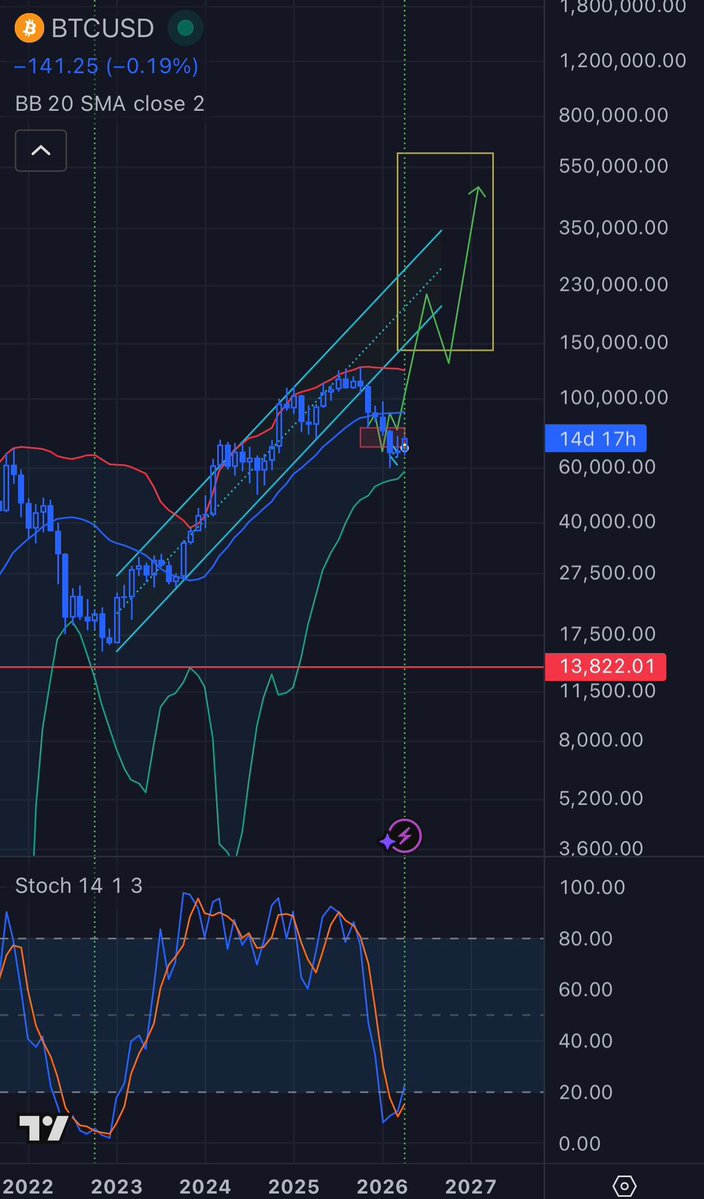Click the 230,000.00 price scale label
The width and height of the screenshot is (704, 1199).
point(614,284)
